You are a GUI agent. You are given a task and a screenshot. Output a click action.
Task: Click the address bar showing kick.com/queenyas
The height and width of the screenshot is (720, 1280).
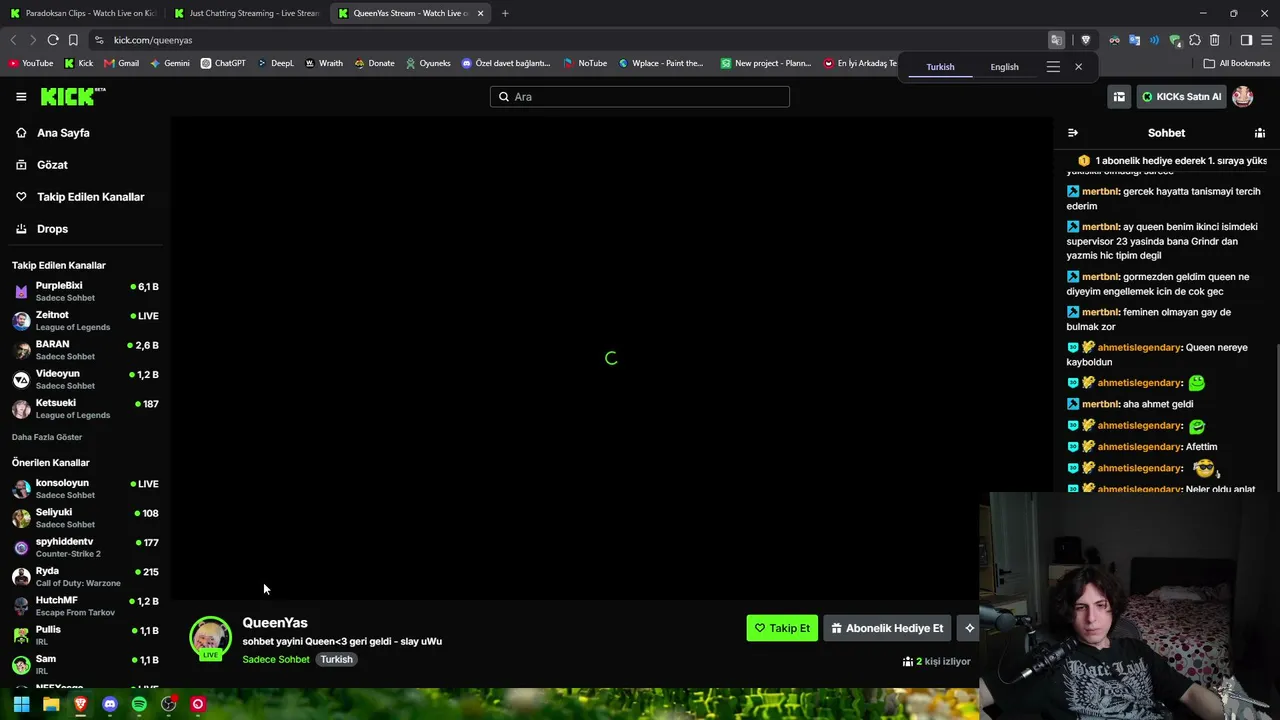(570, 40)
